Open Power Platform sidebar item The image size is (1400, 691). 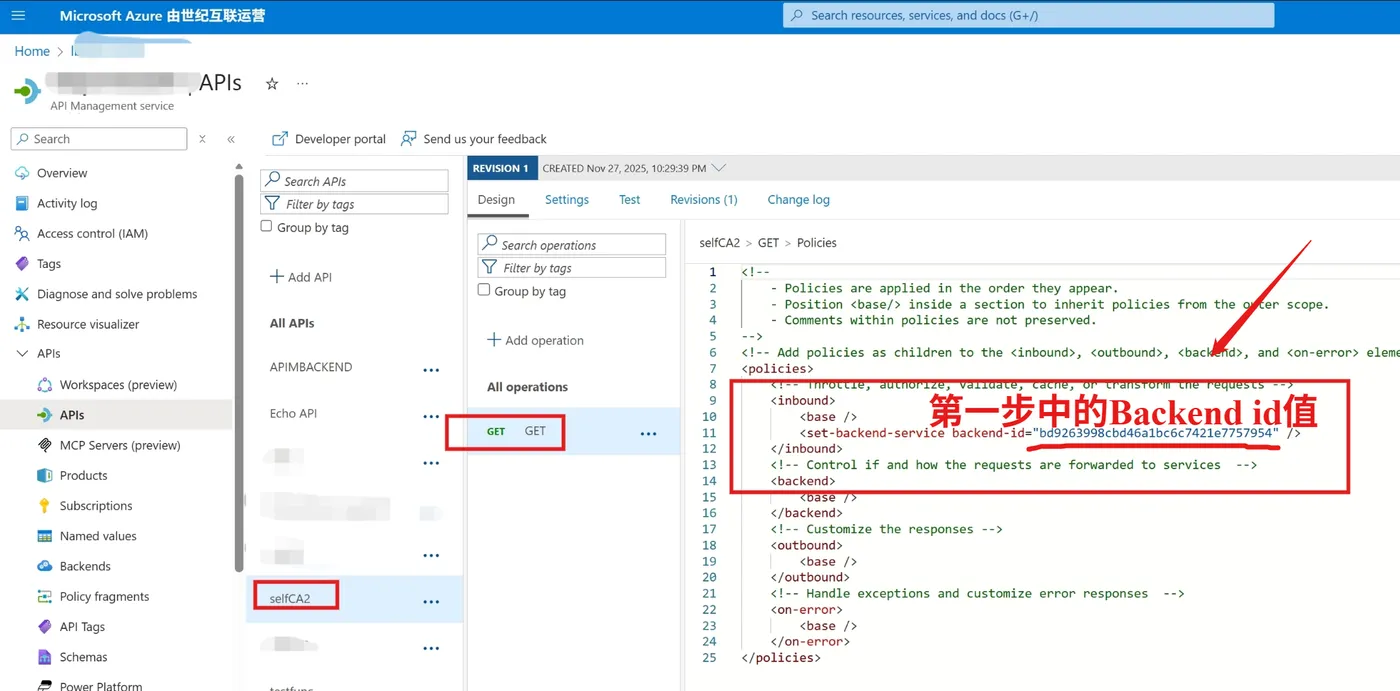(100, 685)
